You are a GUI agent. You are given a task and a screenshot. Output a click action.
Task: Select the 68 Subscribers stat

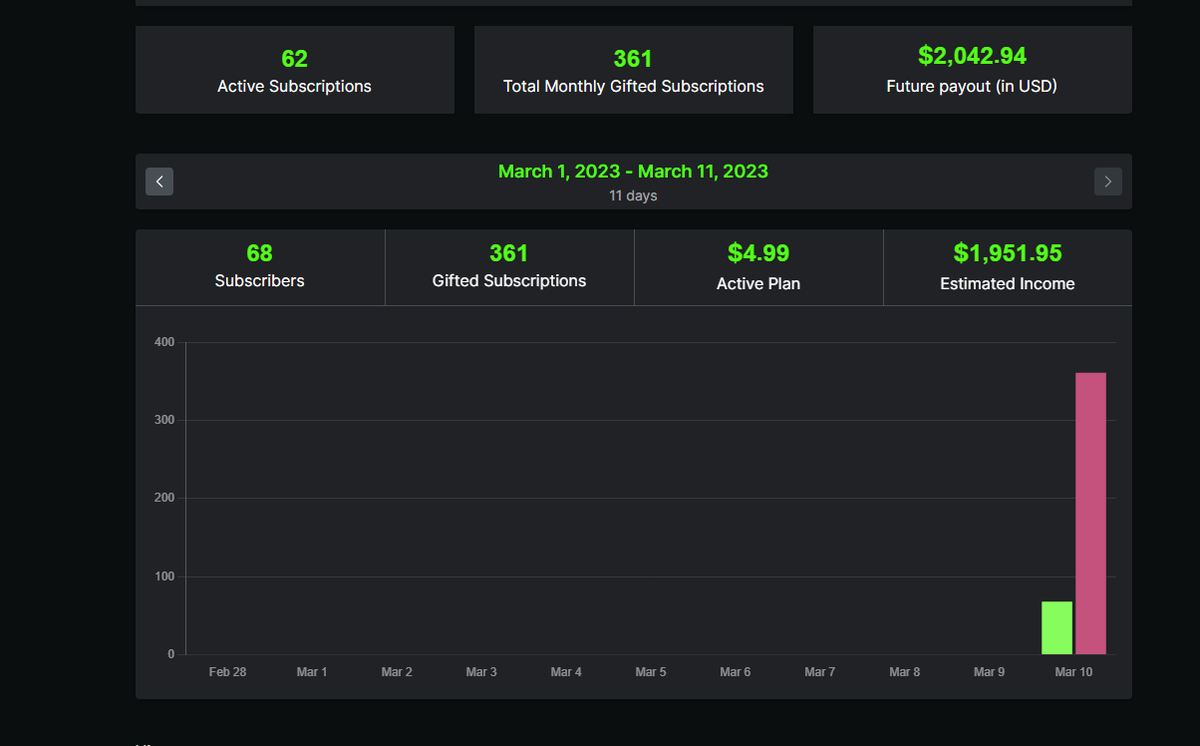pyautogui.click(x=260, y=267)
